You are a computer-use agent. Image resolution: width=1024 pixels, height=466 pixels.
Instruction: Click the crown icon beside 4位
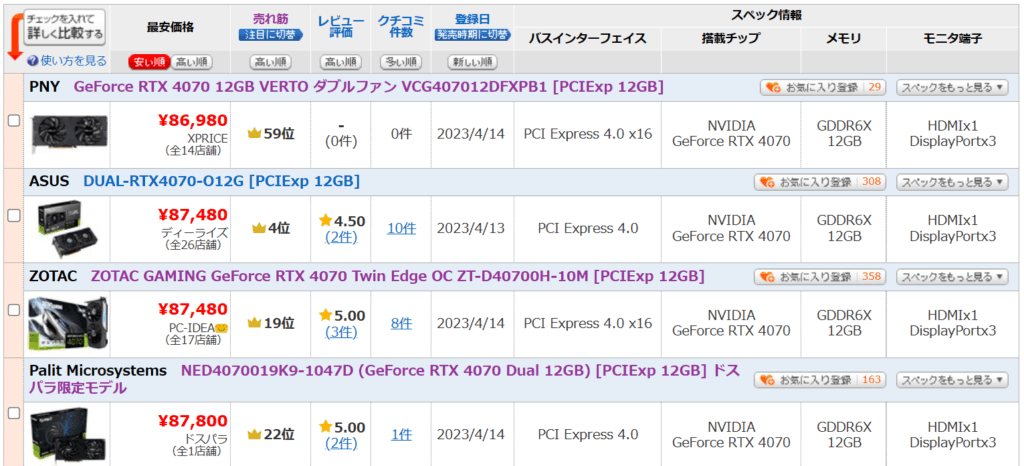[259, 228]
